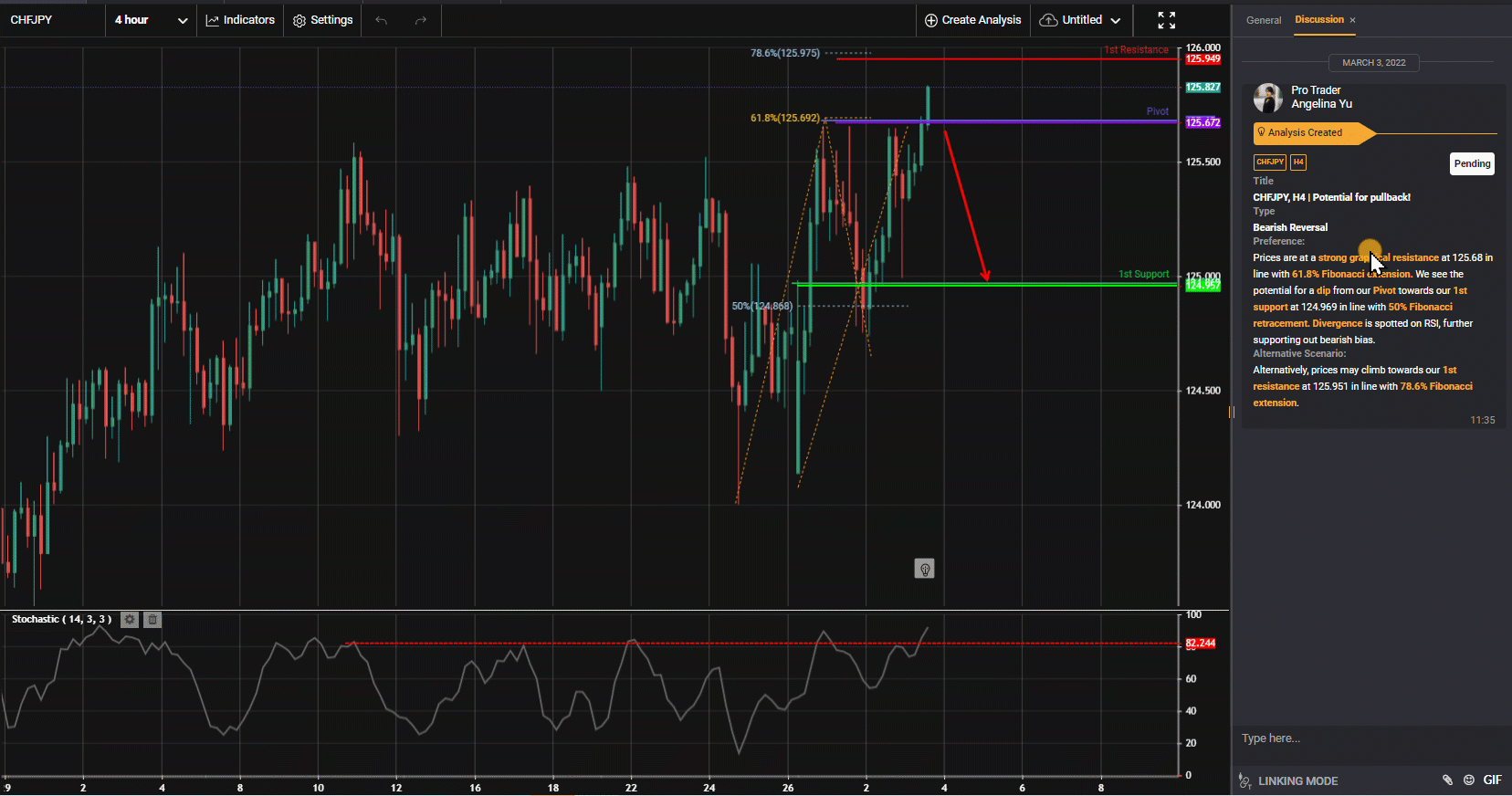Open the 4 hour timeframe dropdown
1512x796 pixels.
[151, 20]
